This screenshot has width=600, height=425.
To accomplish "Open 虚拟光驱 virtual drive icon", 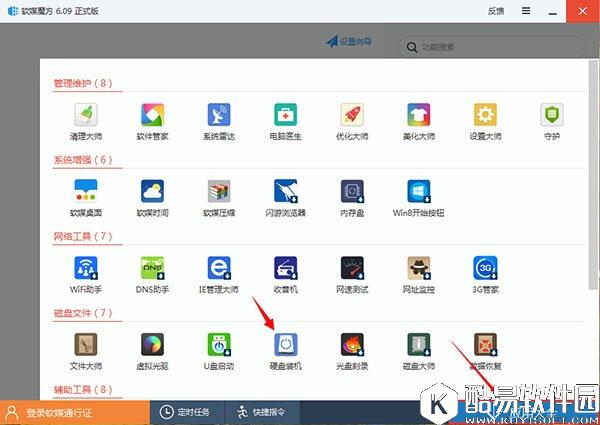I will (152, 344).
